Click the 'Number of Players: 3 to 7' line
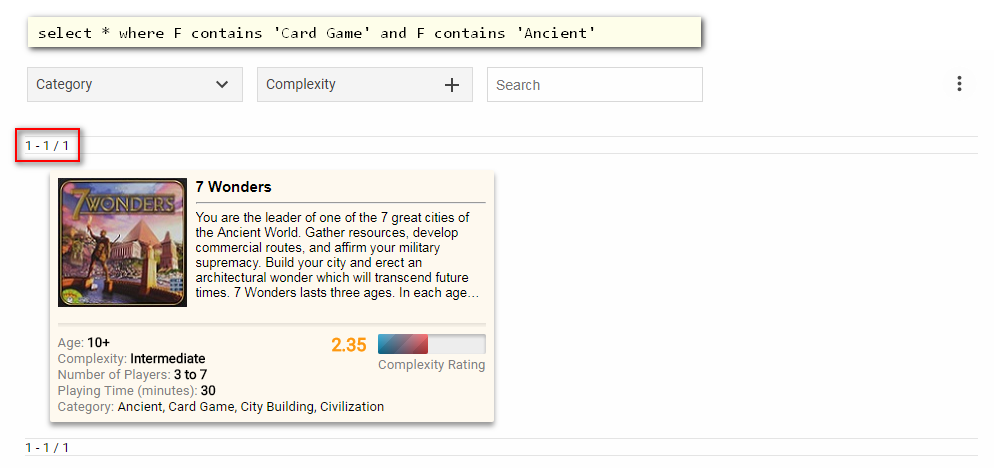This screenshot has height=468, width=994. pos(132,375)
